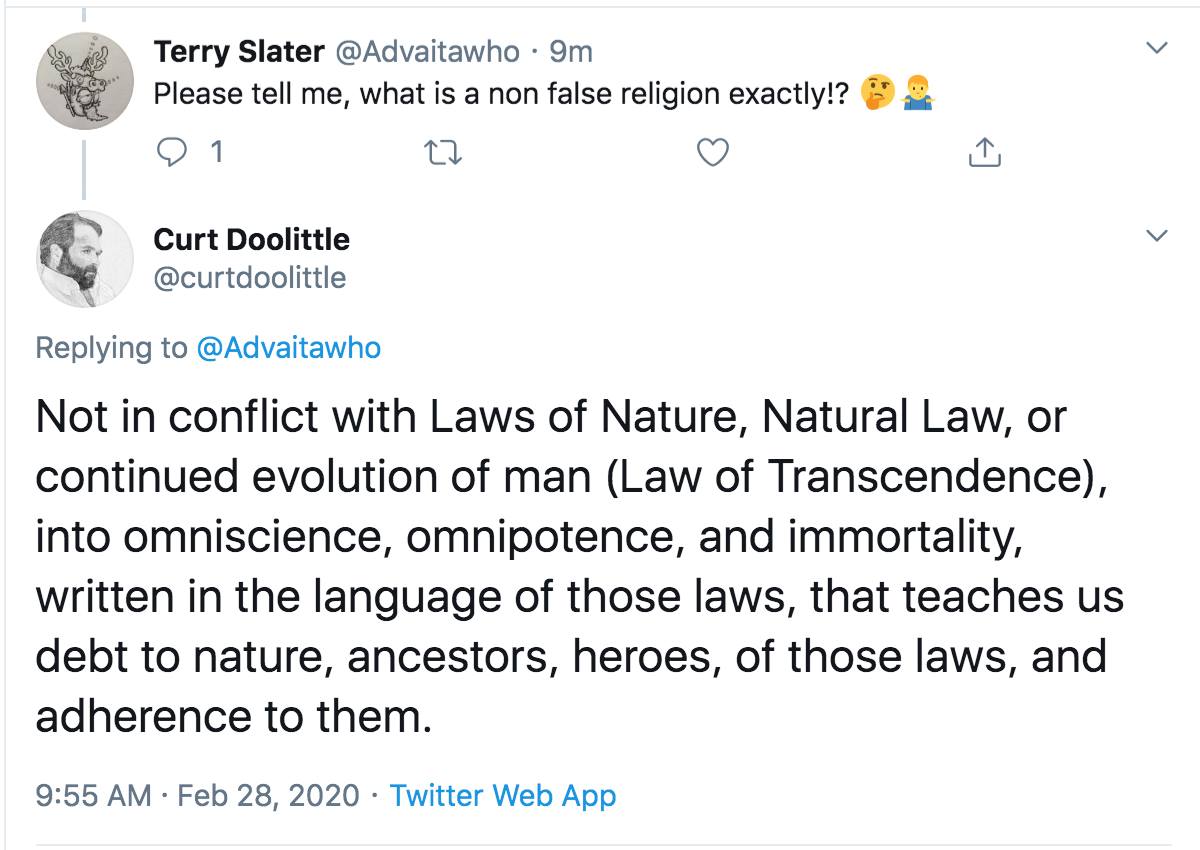Viewport: 1200px width, 850px height.
Task: Open Curt Doolittle's profile avatar
Action: click(85, 258)
